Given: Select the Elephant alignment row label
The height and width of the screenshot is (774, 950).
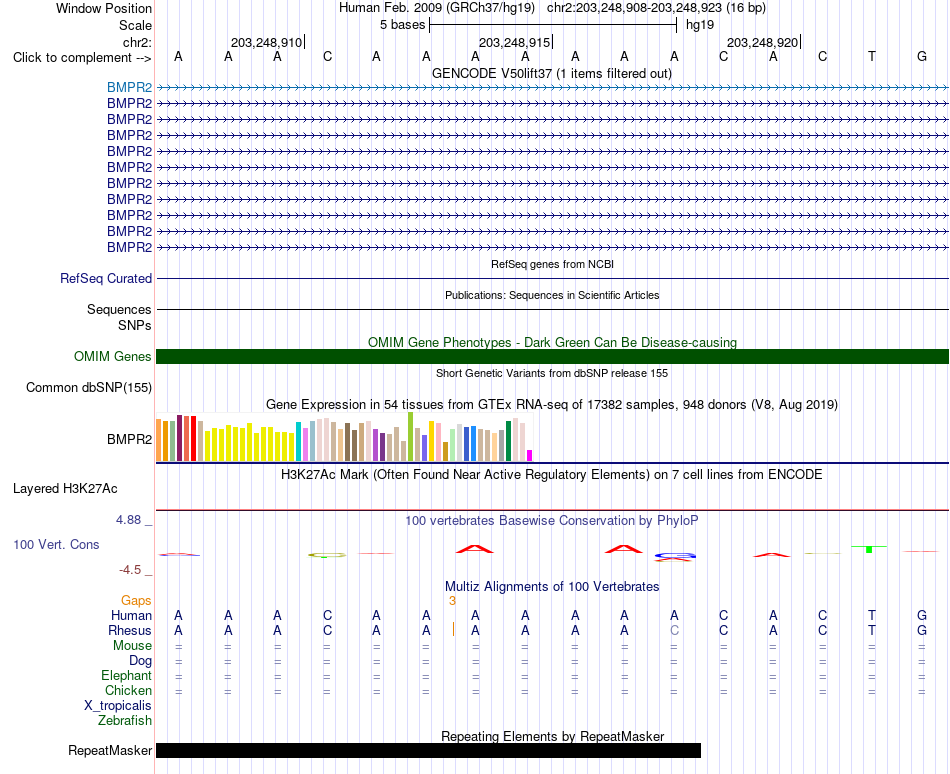Looking at the screenshot, I should (126, 675).
